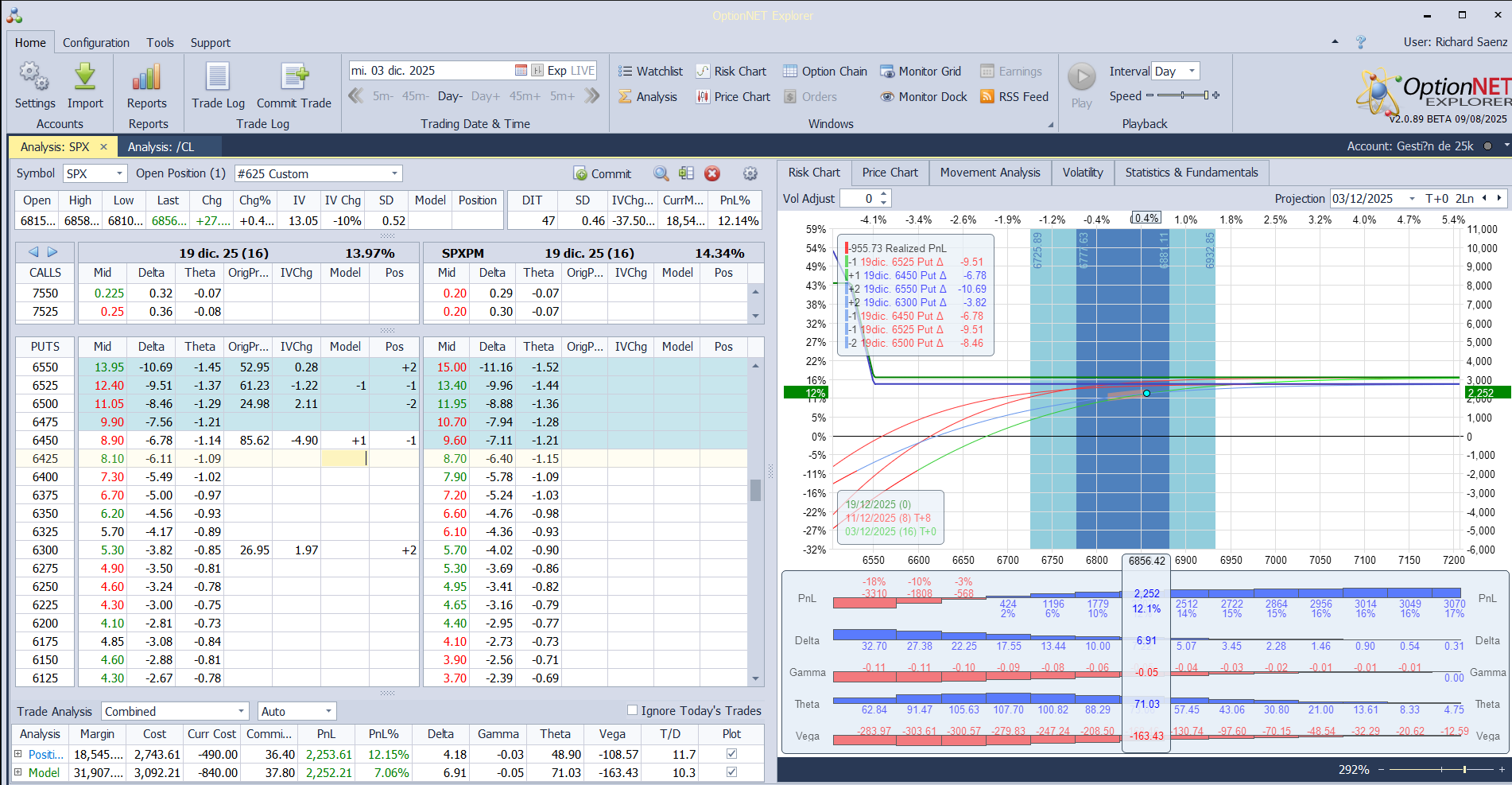Switch to the Movement Analysis tab
The image size is (1512, 785).
[990, 173]
